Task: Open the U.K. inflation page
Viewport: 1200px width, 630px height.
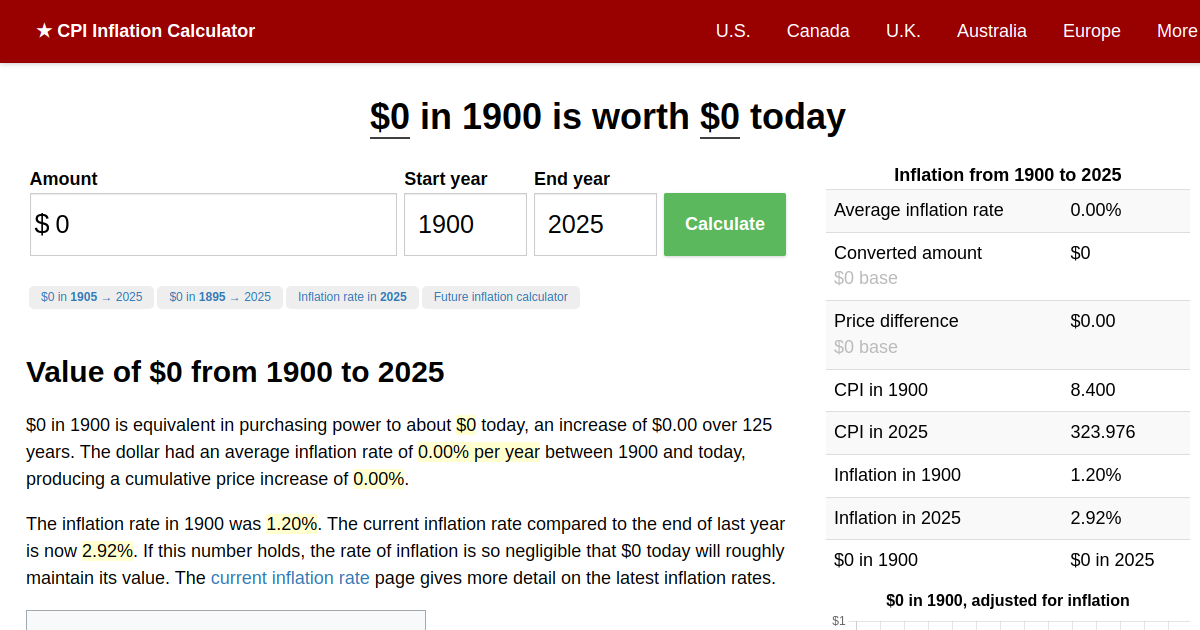Action: point(903,31)
